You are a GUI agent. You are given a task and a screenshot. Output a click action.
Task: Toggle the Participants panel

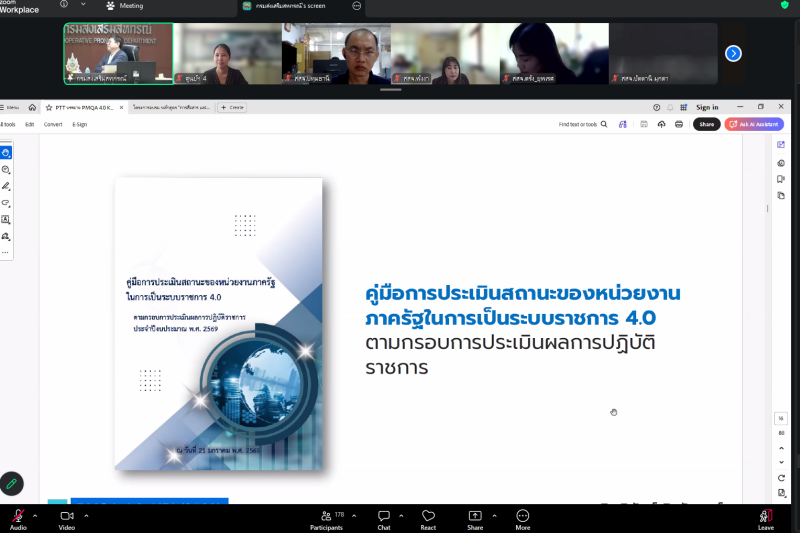[x=326, y=519]
